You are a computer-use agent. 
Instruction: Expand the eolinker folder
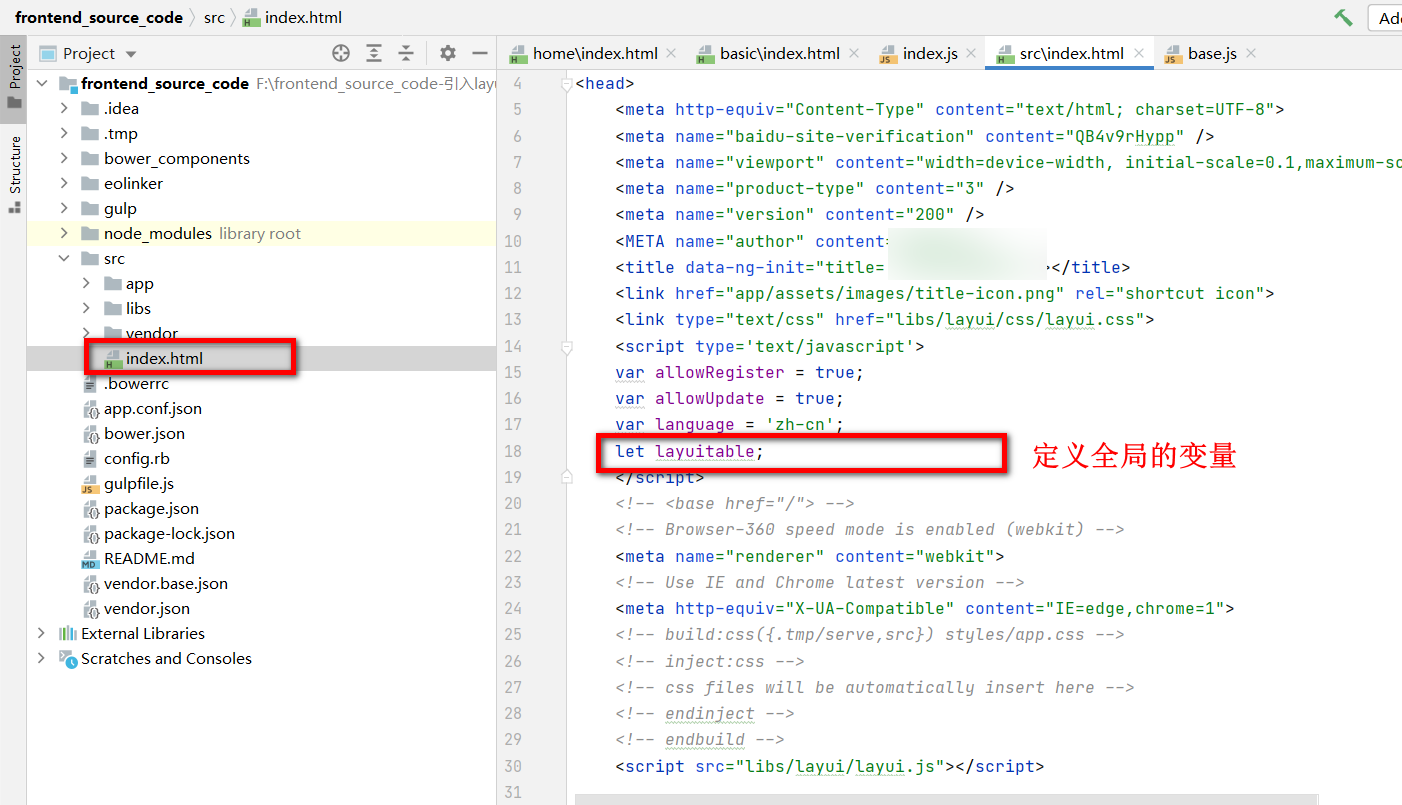[x=64, y=183]
